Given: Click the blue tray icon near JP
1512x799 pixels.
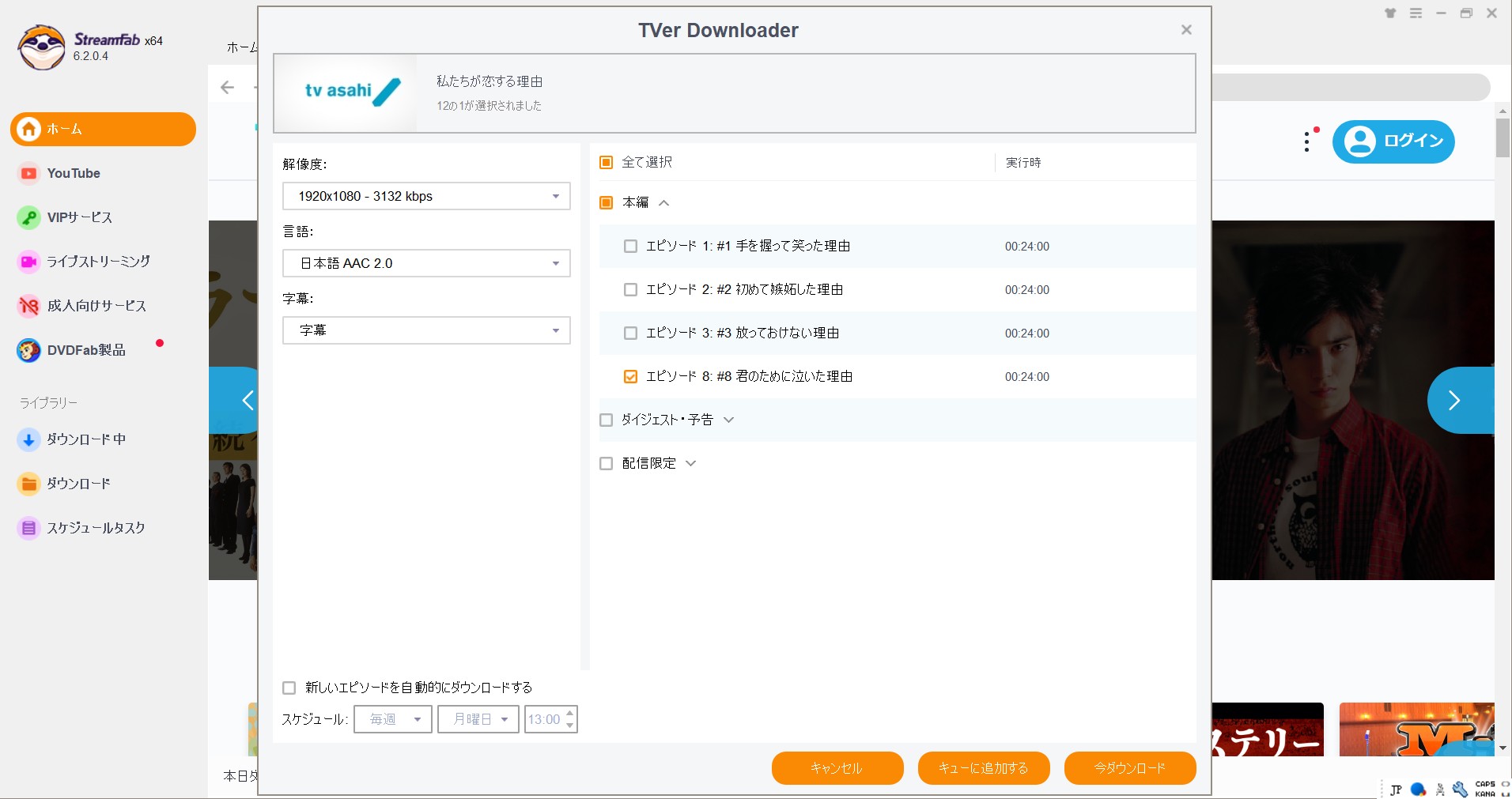Looking at the screenshot, I should point(1419,790).
